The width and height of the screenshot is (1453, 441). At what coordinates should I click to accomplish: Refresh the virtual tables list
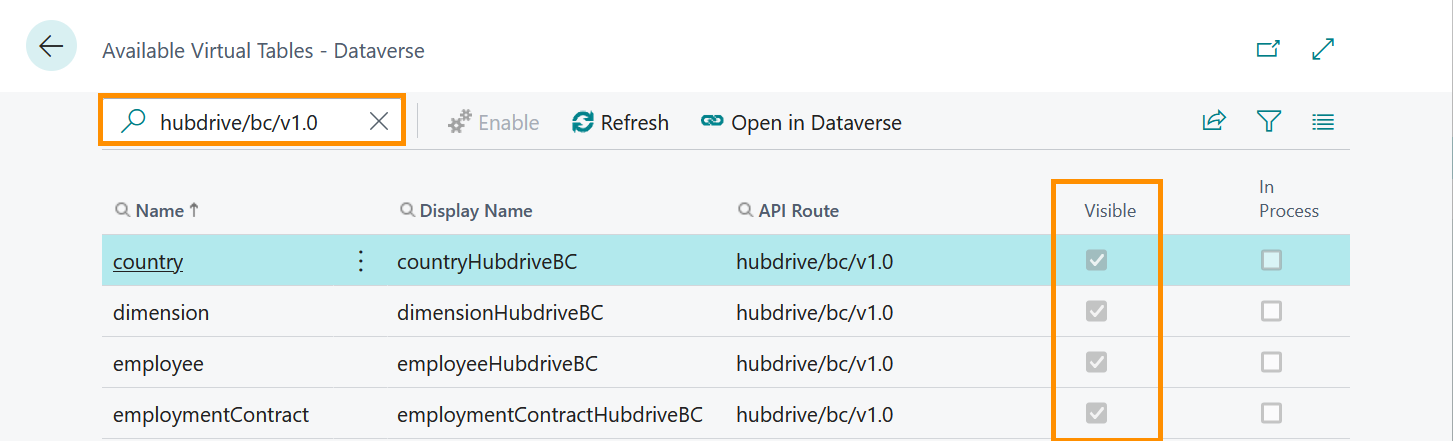click(x=620, y=123)
